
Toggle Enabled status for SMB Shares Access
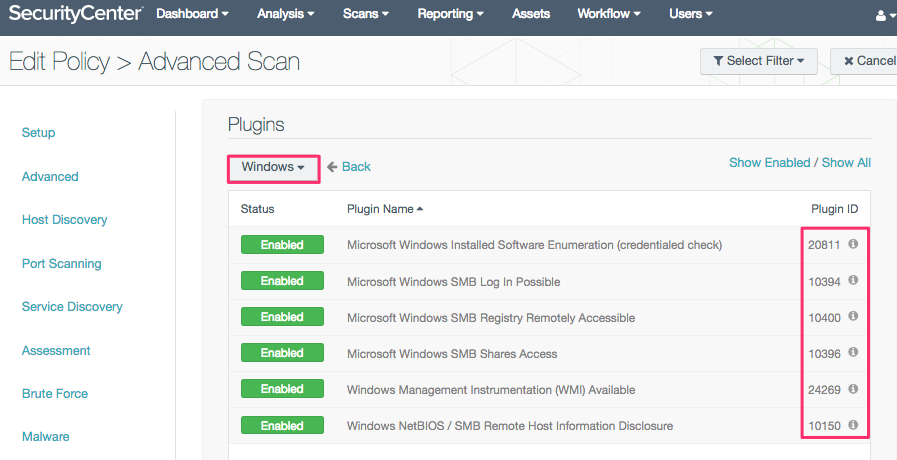(x=282, y=353)
